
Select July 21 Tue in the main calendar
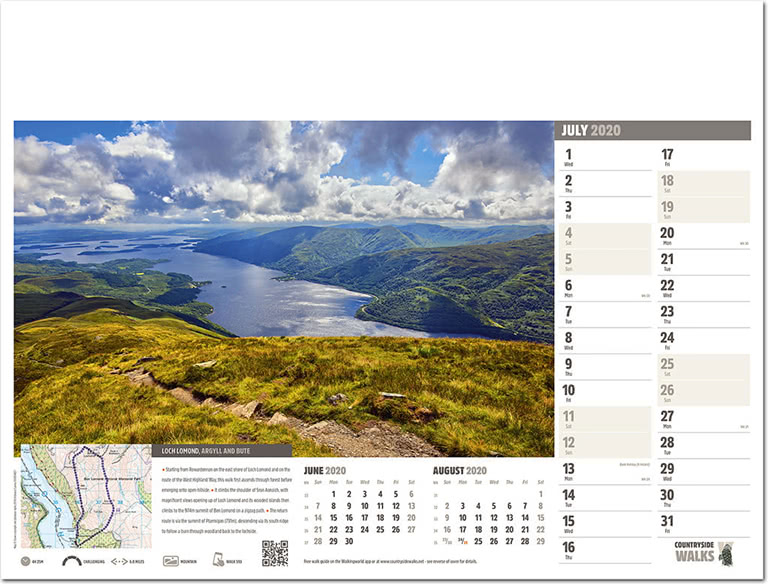pos(703,262)
